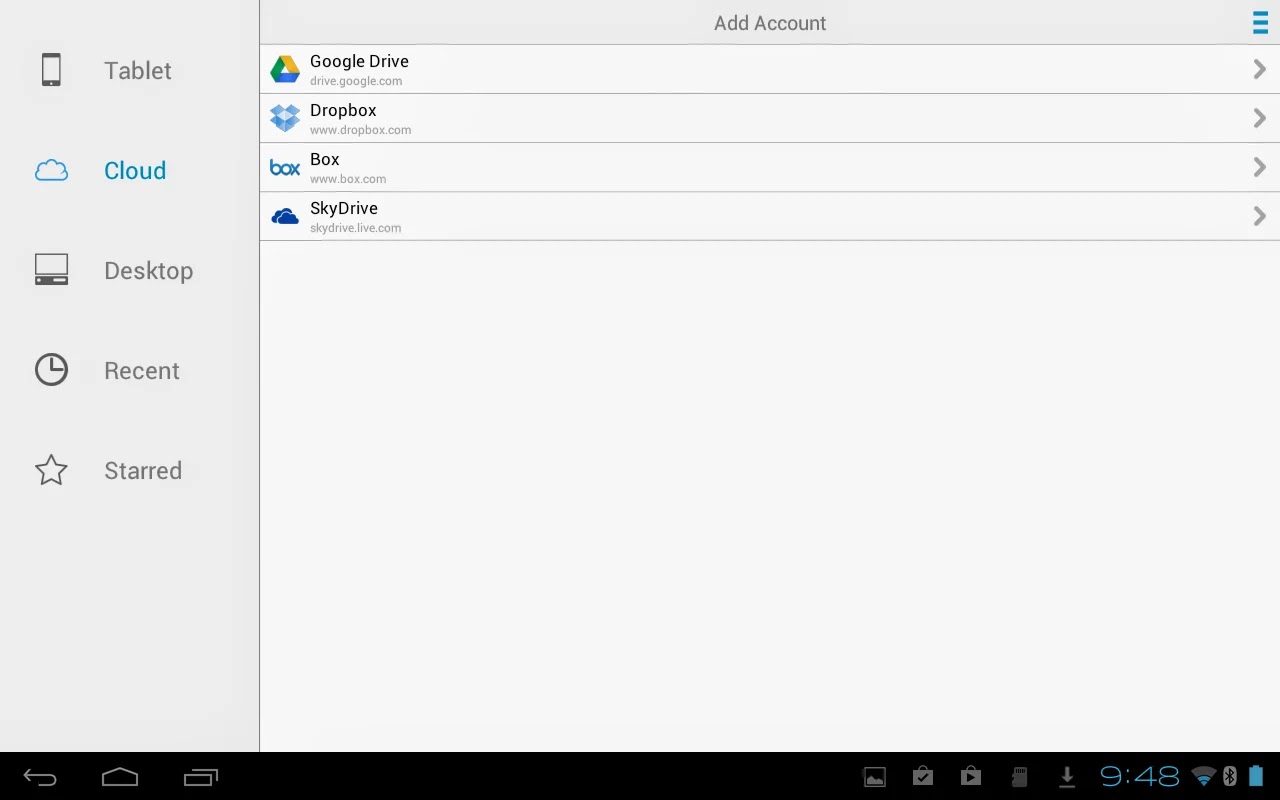This screenshot has height=800, width=1280.
Task: Add a Dropbox account from the list
Action: click(700, 117)
